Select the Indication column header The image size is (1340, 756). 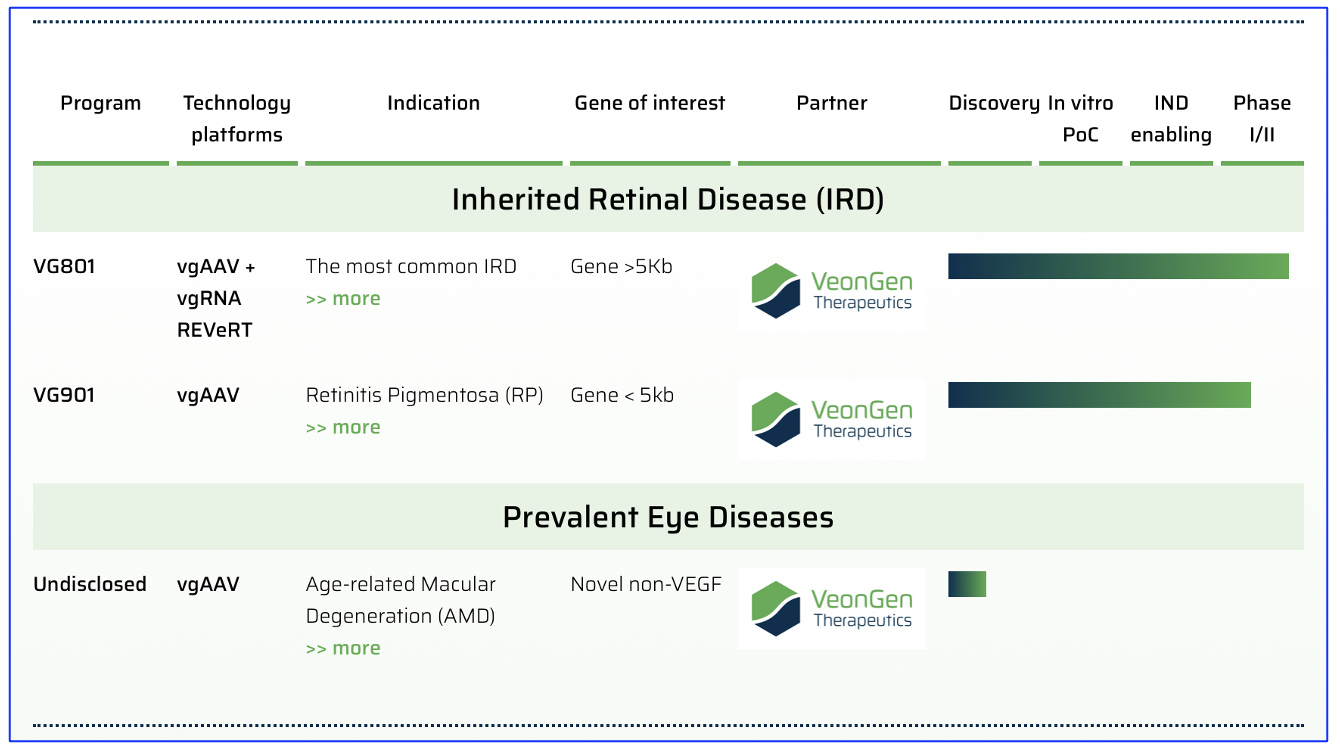pos(433,103)
